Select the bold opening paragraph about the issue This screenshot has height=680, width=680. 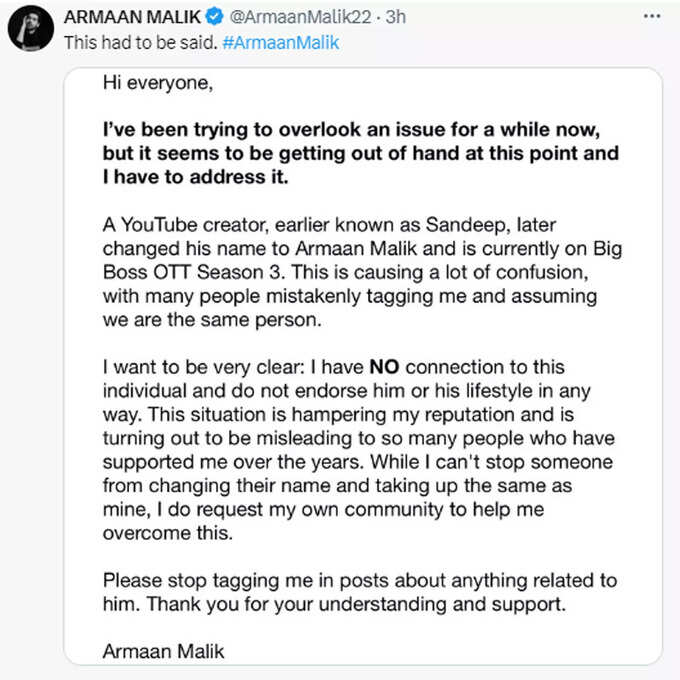[x=361, y=153]
